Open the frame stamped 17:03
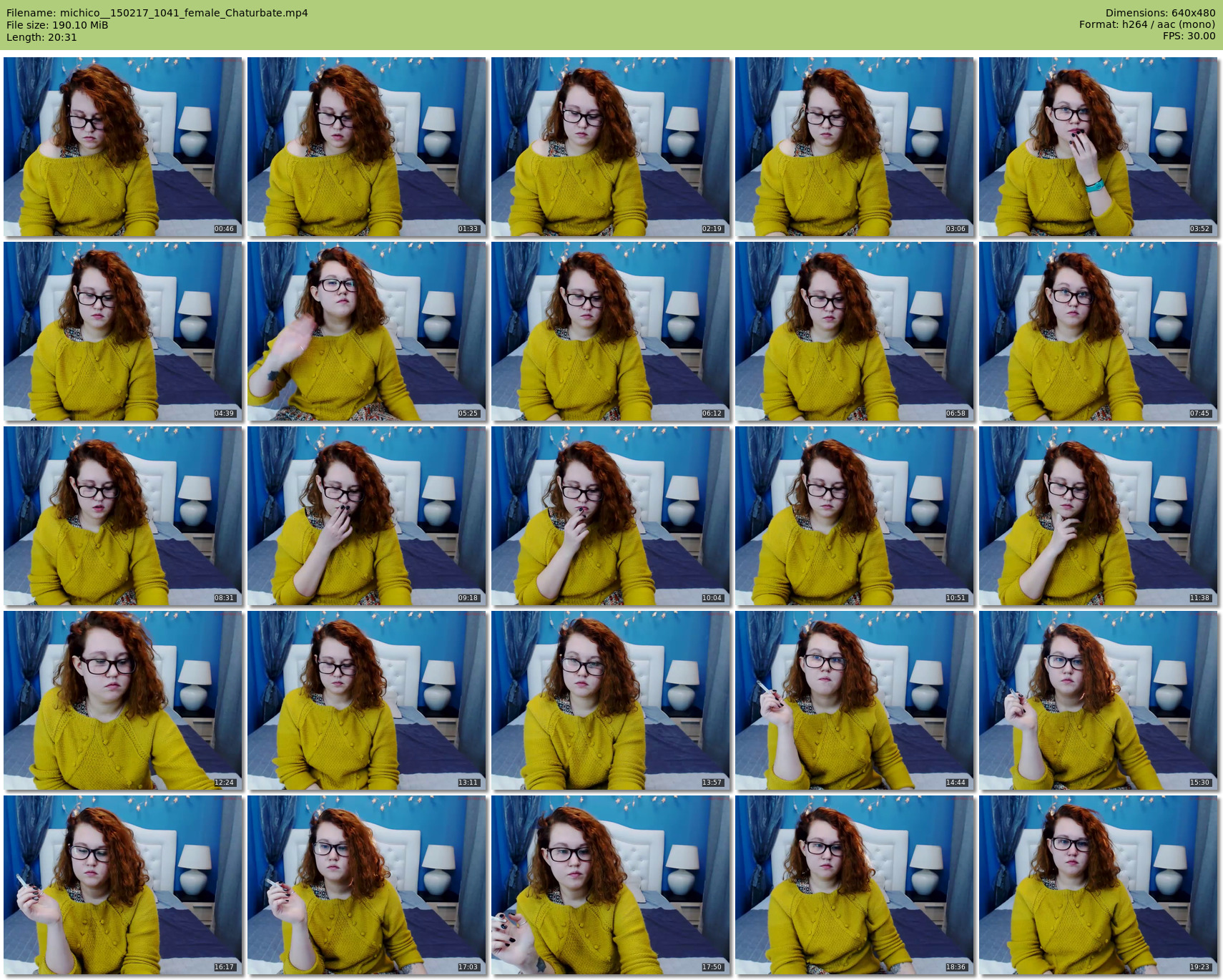This screenshot has width=1223, height=980. point(367,885)
